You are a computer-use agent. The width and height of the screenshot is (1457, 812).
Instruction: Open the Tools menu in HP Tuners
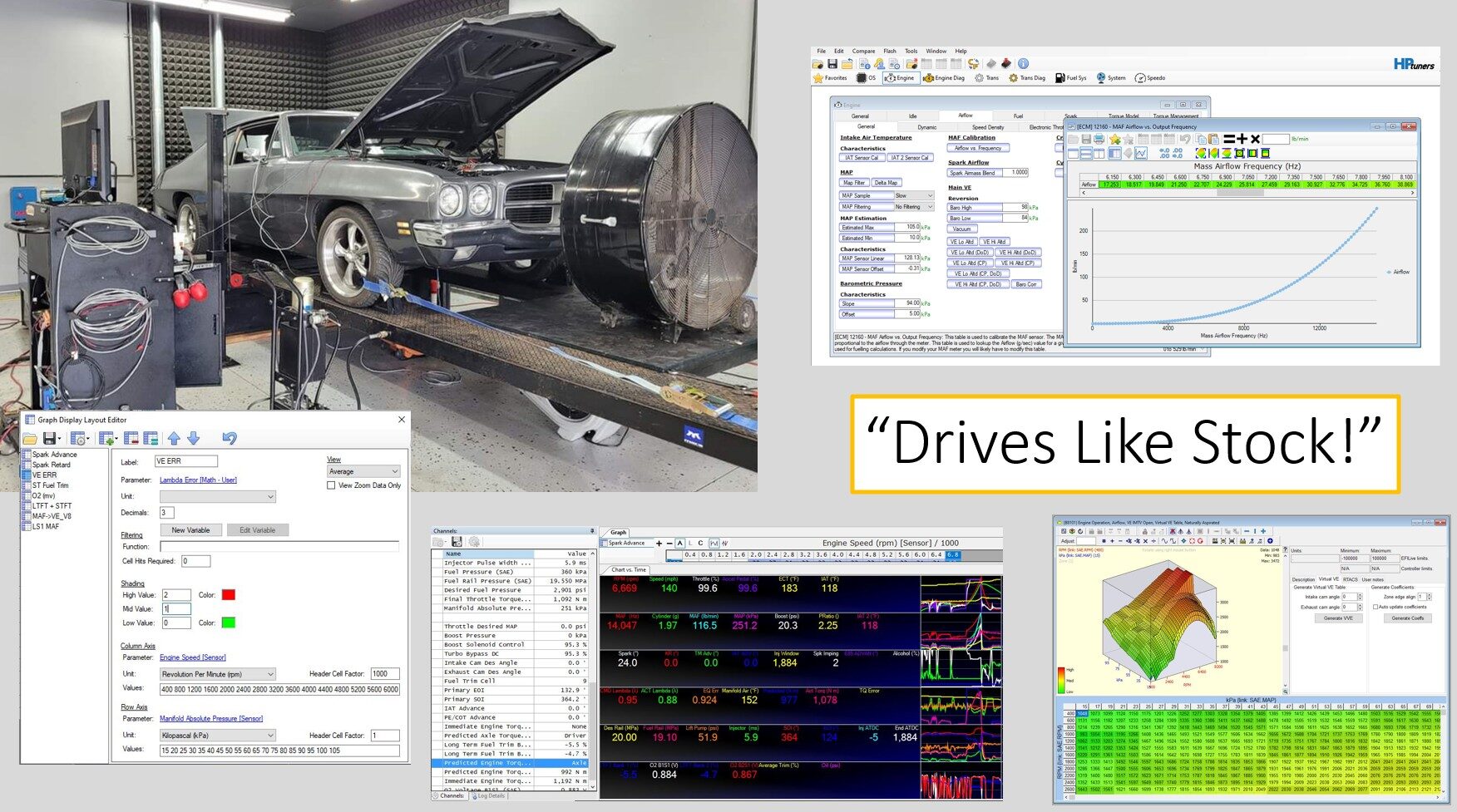click(x=911, y=52)
